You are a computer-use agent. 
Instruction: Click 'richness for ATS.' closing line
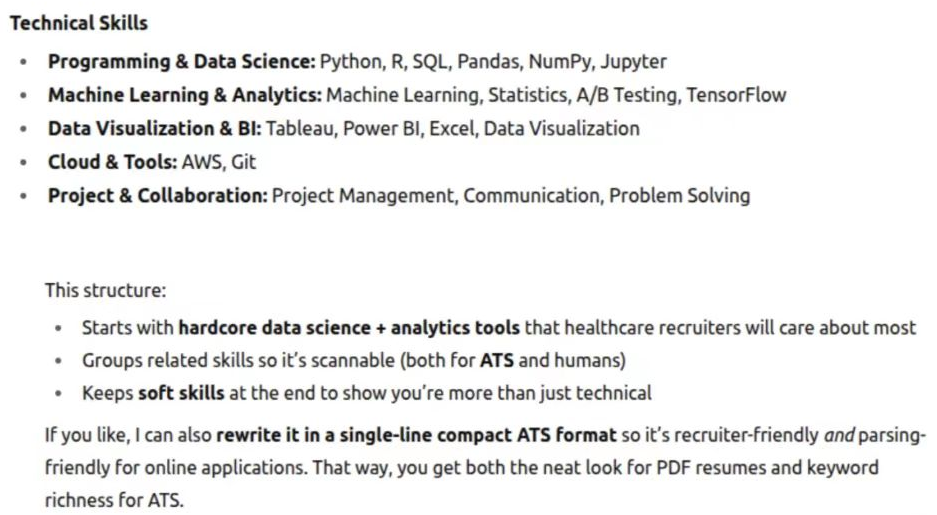(x=114, y=499)
